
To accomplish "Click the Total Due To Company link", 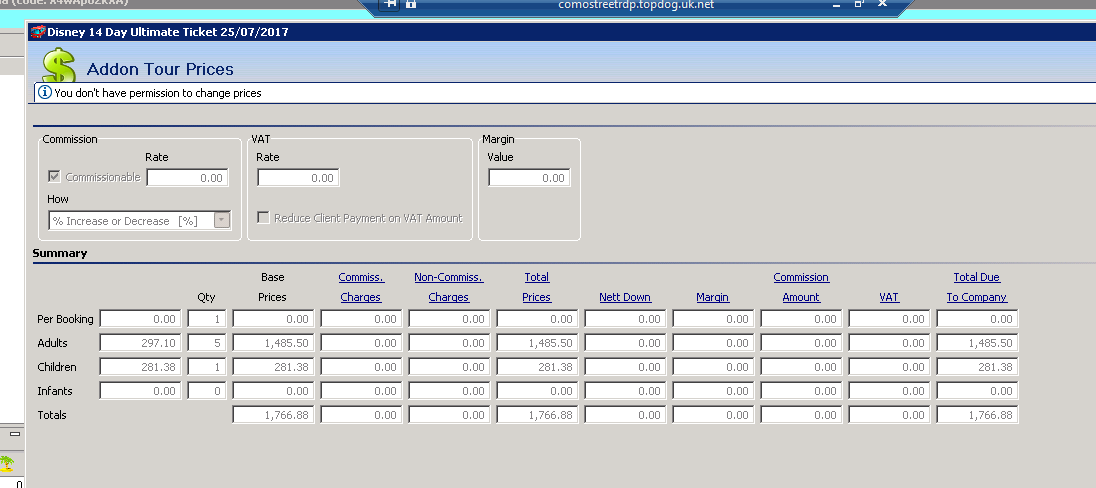I will [976, 287].
